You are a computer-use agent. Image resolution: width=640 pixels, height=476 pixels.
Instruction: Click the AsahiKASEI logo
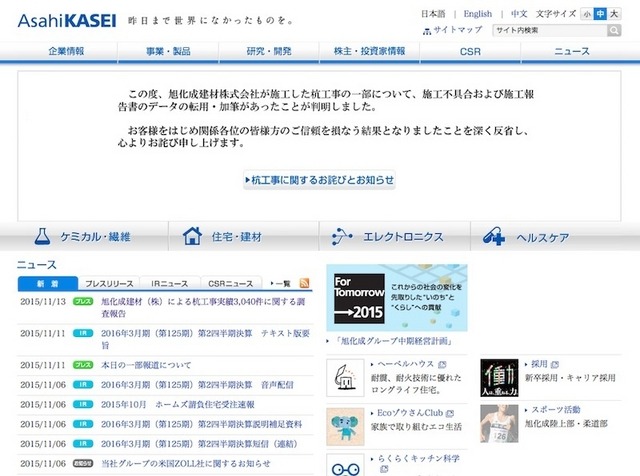pyautogui.click(x=67, y=20)
